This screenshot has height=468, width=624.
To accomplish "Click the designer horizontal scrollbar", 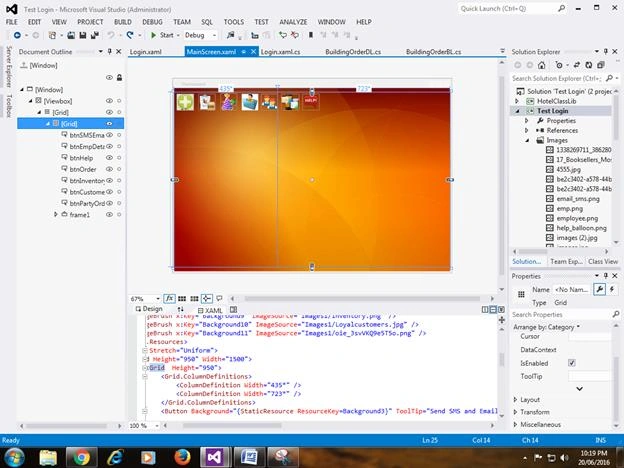I will tap(362, 298).
